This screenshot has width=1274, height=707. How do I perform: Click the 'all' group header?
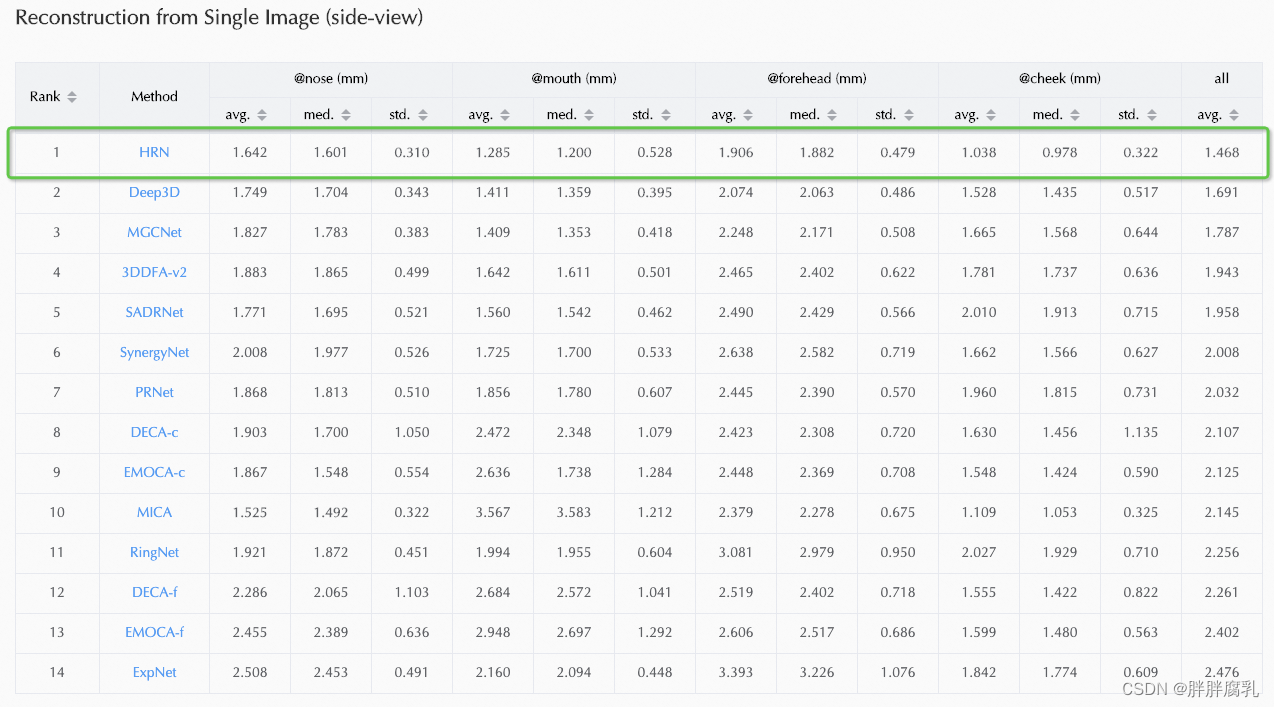click(x=1222, y=78)
